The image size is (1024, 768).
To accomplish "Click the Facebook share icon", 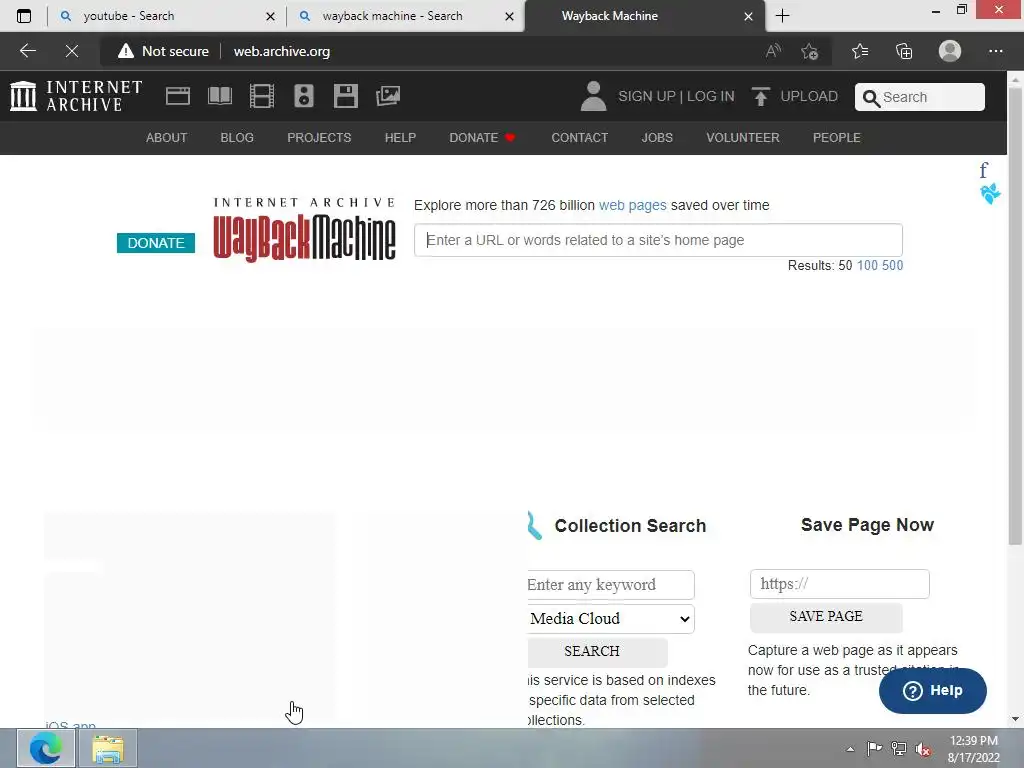I will 984,170.
